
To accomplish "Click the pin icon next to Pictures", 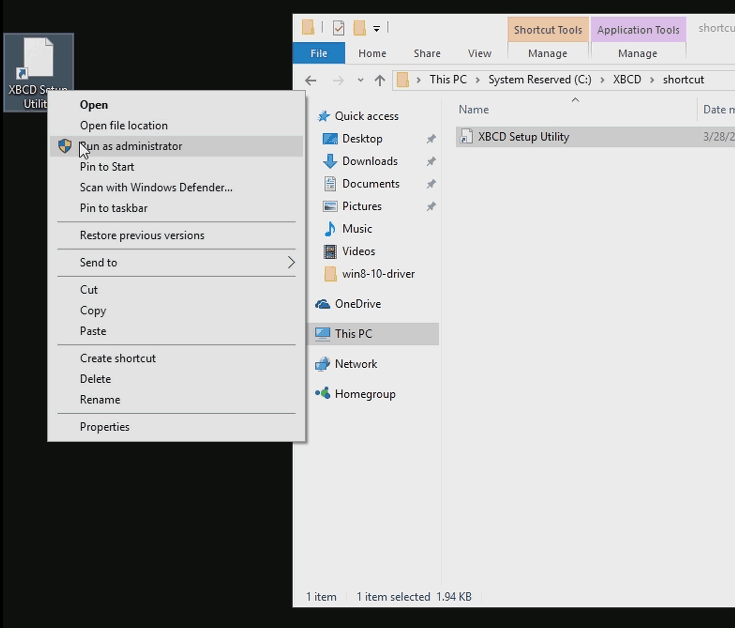I will pyautogui.click(x=431, y=206).
